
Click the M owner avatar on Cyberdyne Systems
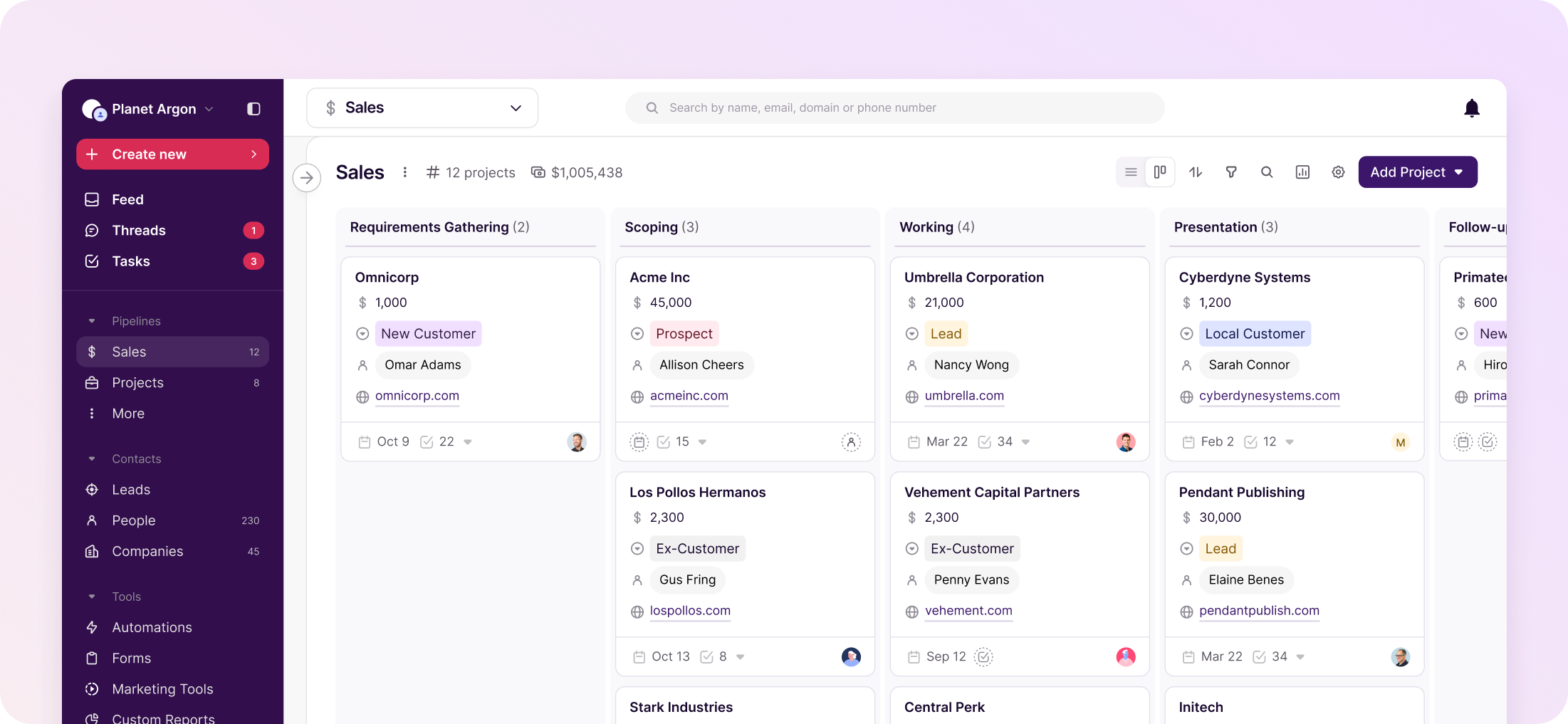(x=1401, y=442)
